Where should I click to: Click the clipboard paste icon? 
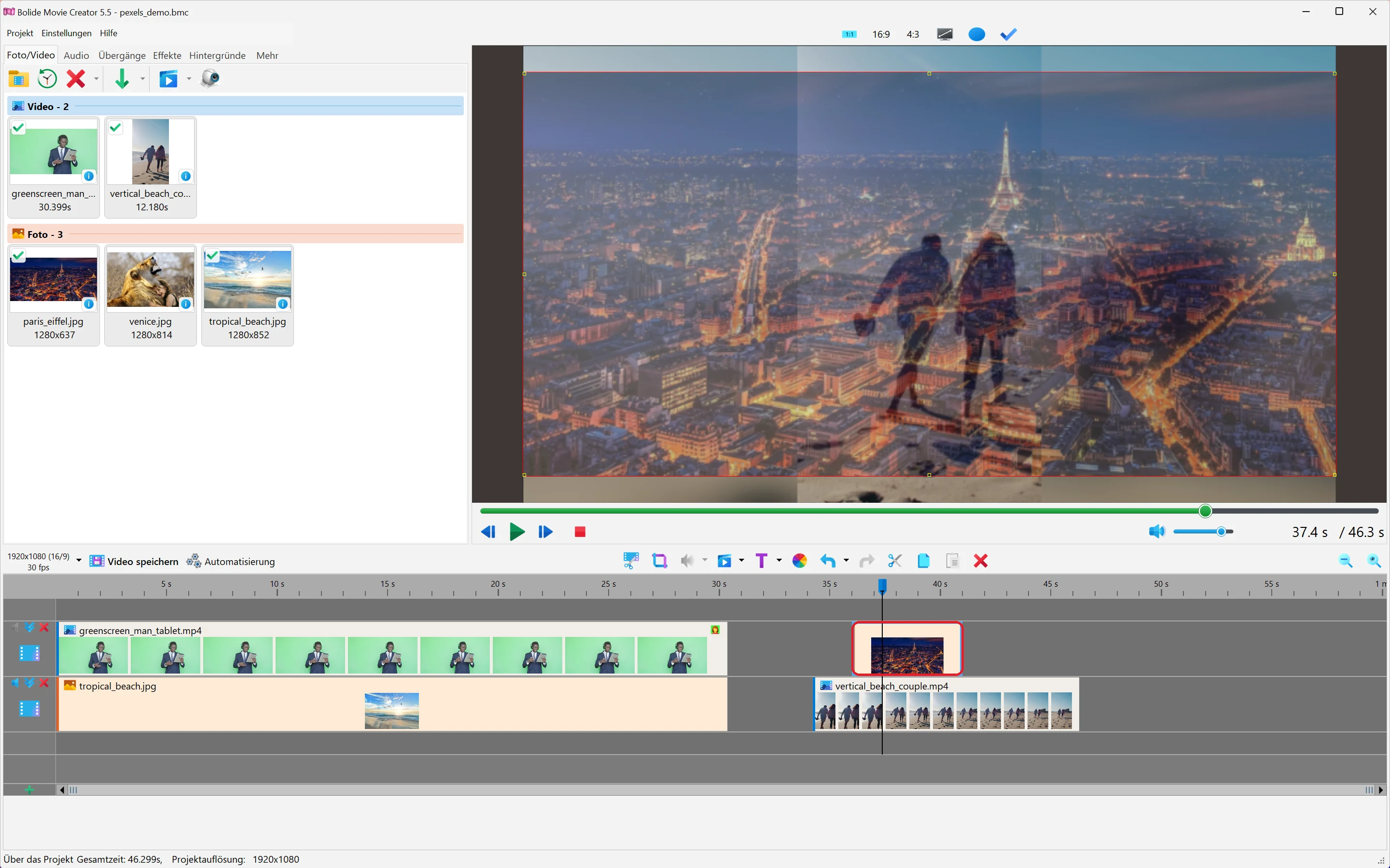953,561
